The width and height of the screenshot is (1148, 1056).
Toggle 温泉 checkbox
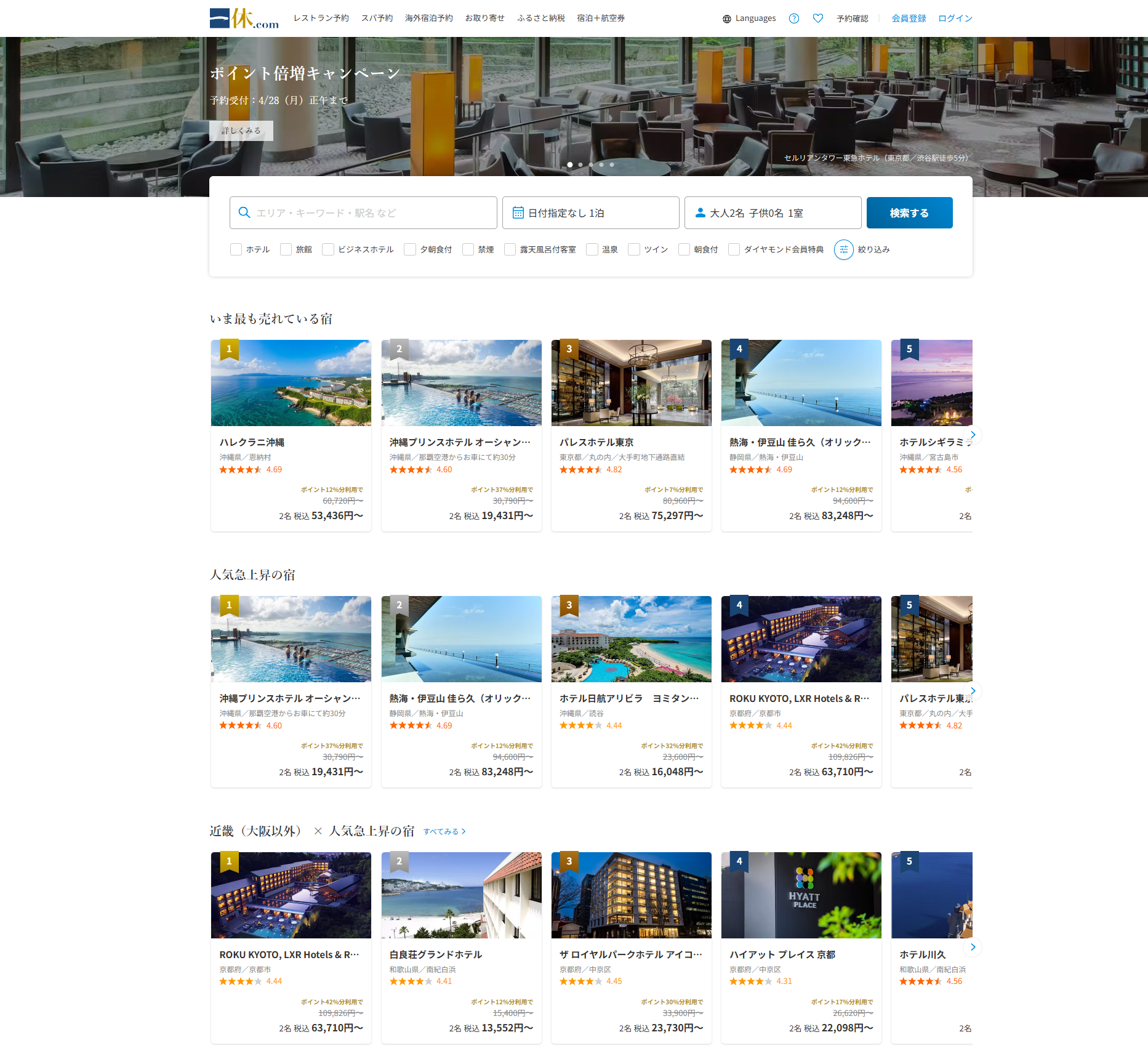592,249
